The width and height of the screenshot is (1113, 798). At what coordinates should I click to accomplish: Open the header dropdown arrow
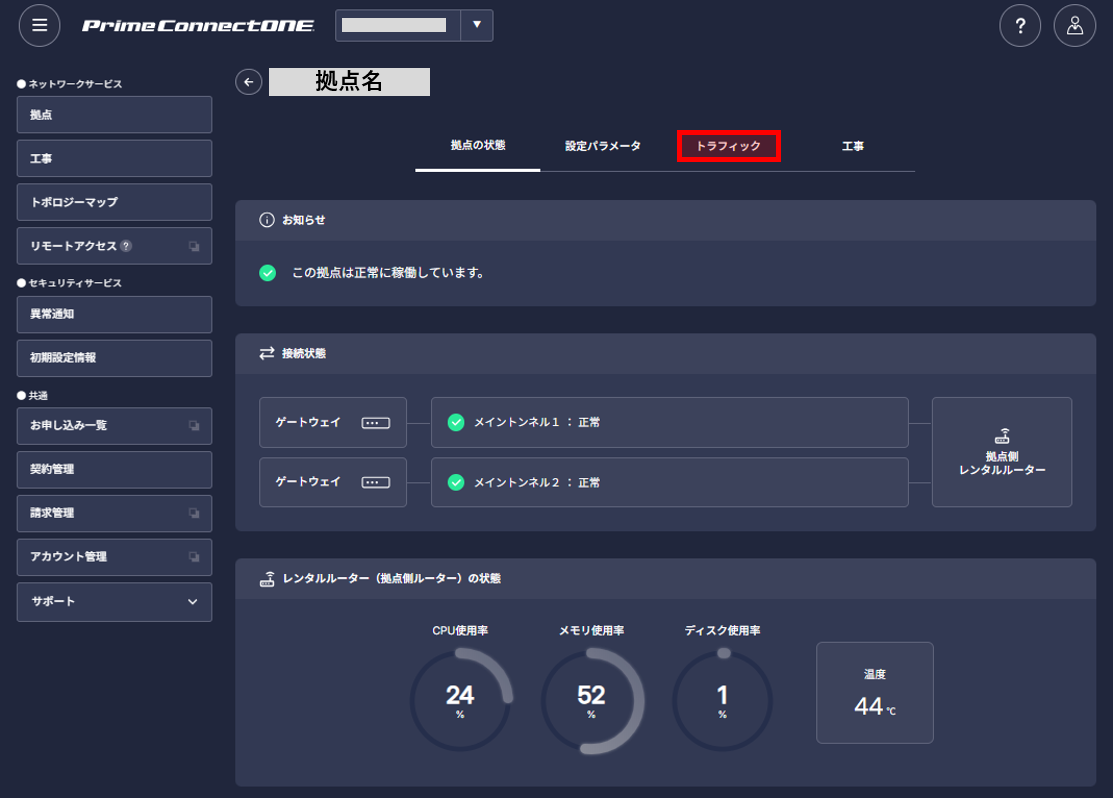click(477, 26)
